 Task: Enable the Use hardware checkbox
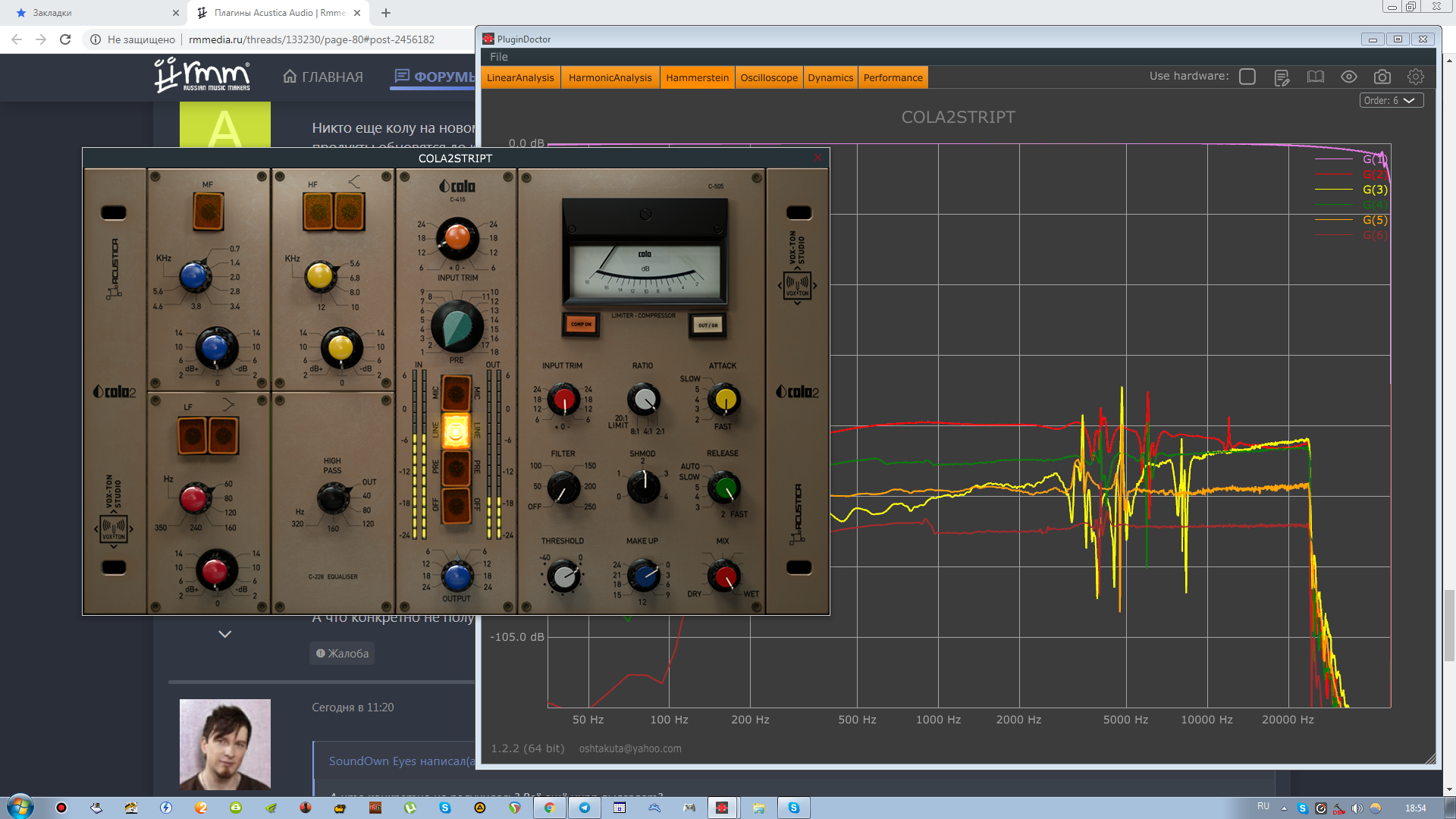(1247, 77)
